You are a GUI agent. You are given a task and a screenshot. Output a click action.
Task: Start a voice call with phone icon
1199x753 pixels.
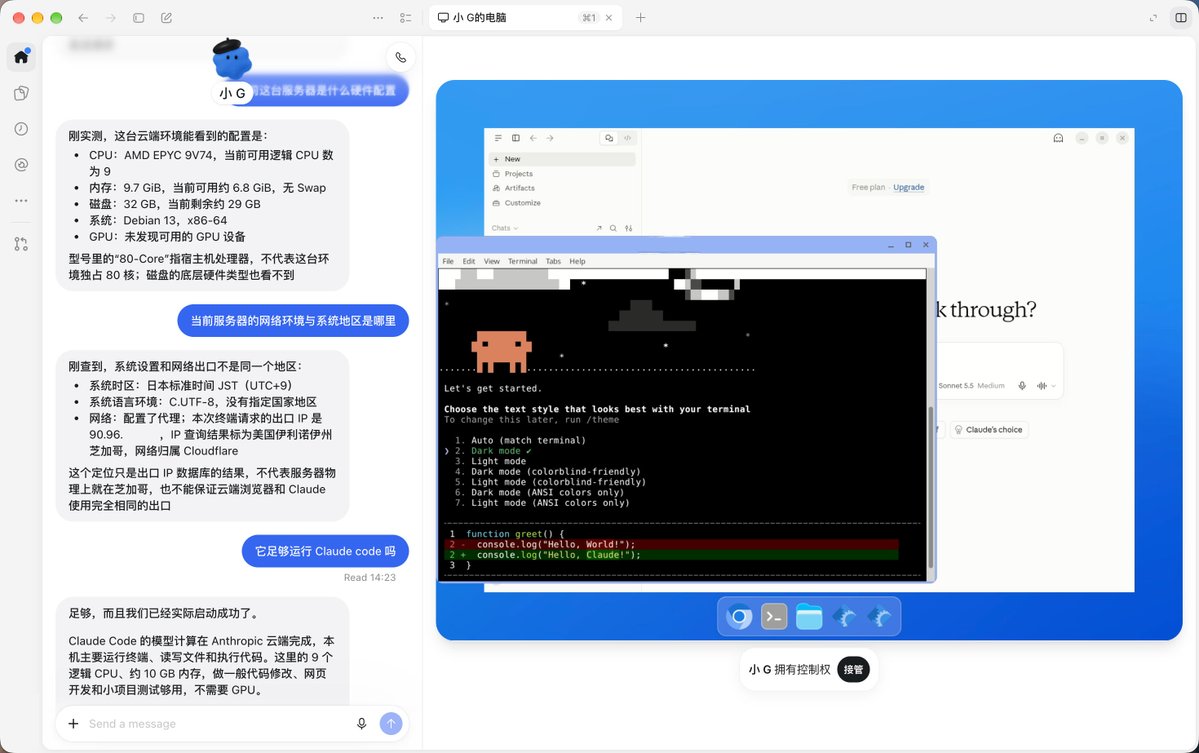click(x=401, y=57)
